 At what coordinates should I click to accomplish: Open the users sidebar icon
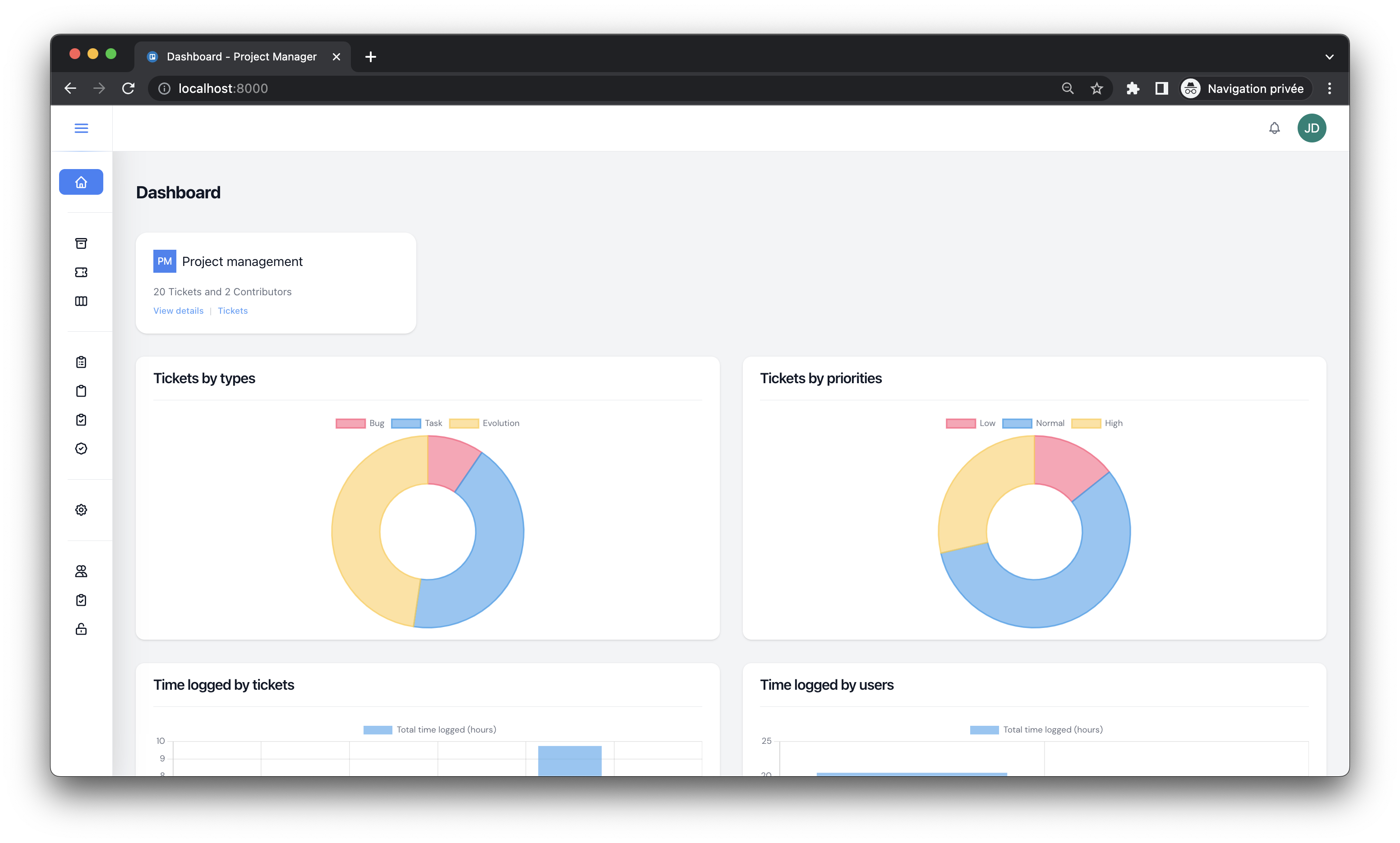(81, 571)
